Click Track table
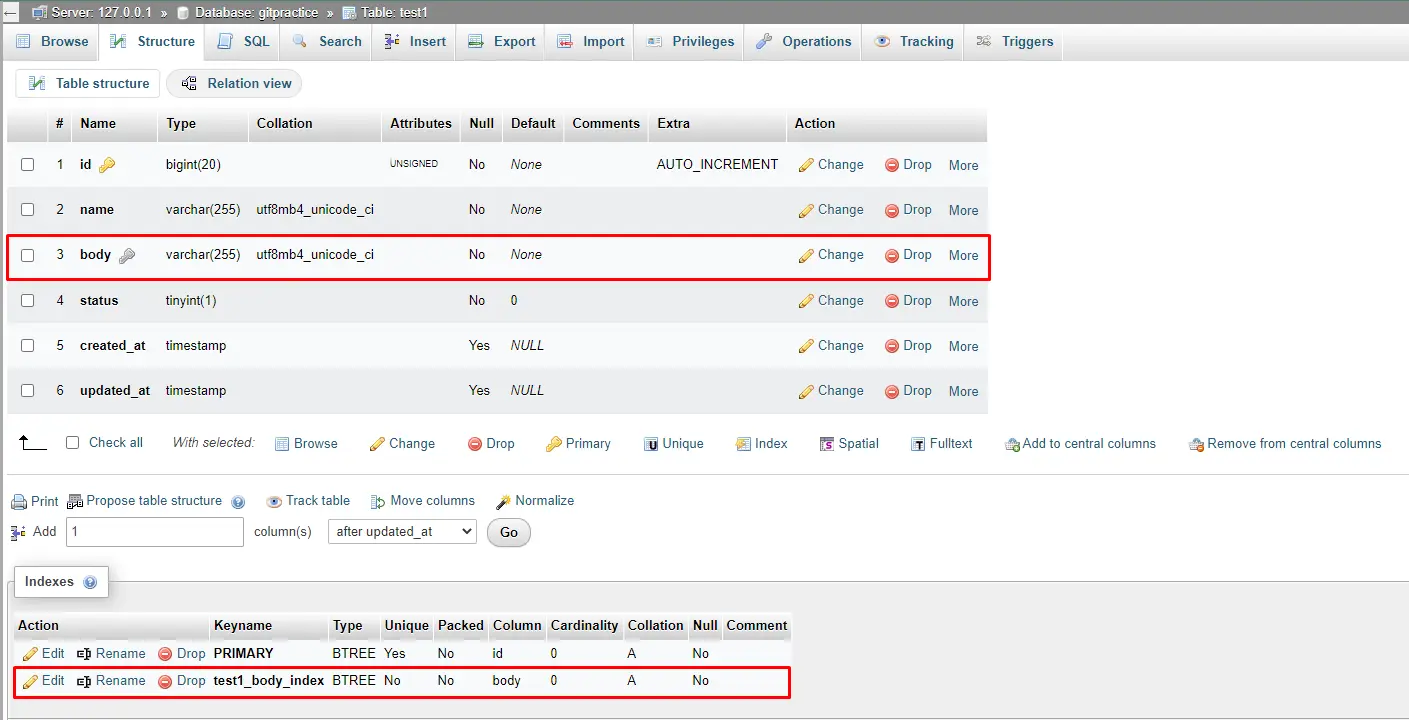This screenshot has height=720, width=1409. click(308, 501)
